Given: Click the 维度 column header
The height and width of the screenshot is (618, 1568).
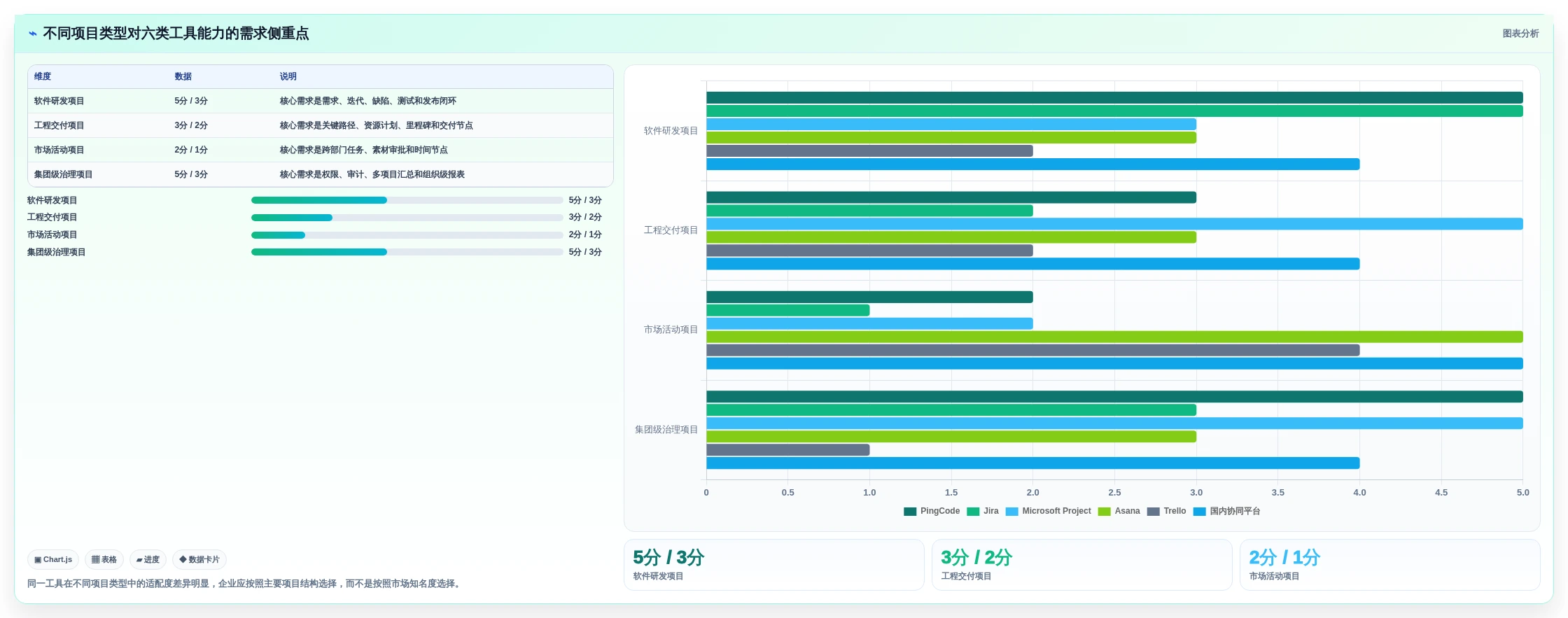Looking at the screenshot, I should tap(43, 77).
